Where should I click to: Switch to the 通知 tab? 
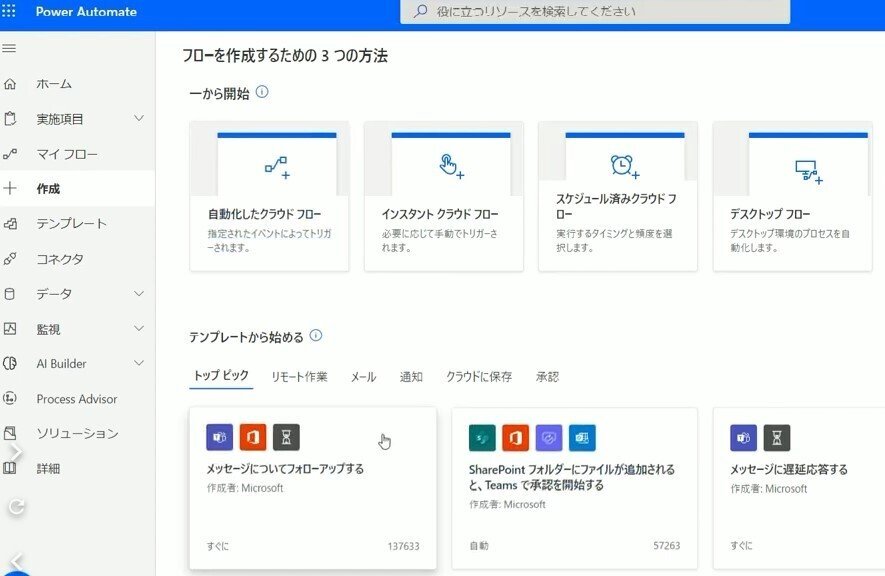pos(411,376)
